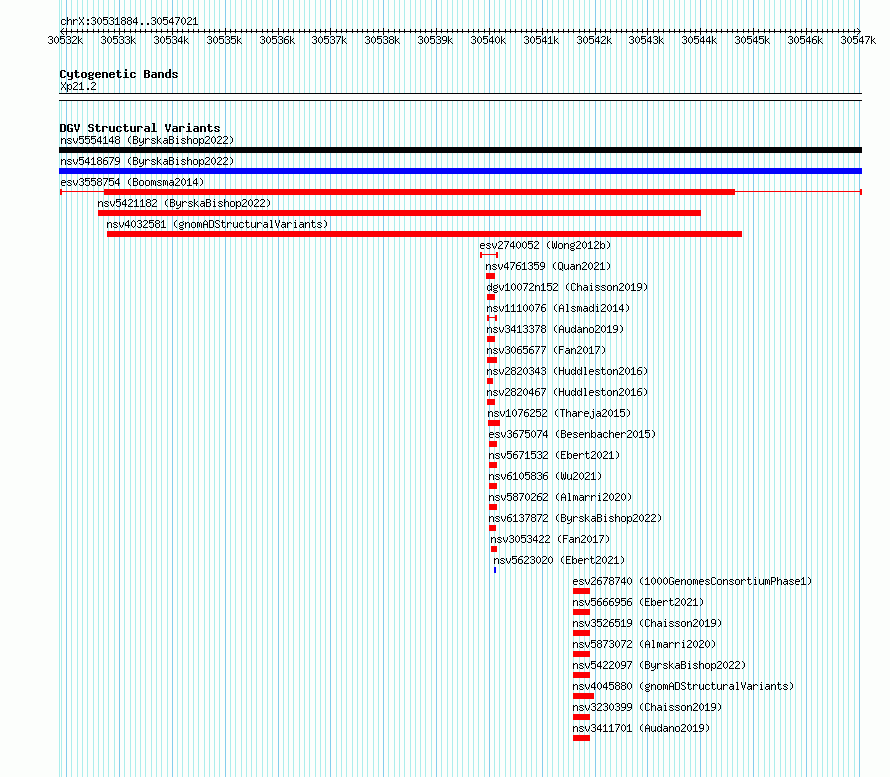The image size is (890, 777).
Task: Select nsv5671532 (Ebert2021) label
Action: coord(555,455)
